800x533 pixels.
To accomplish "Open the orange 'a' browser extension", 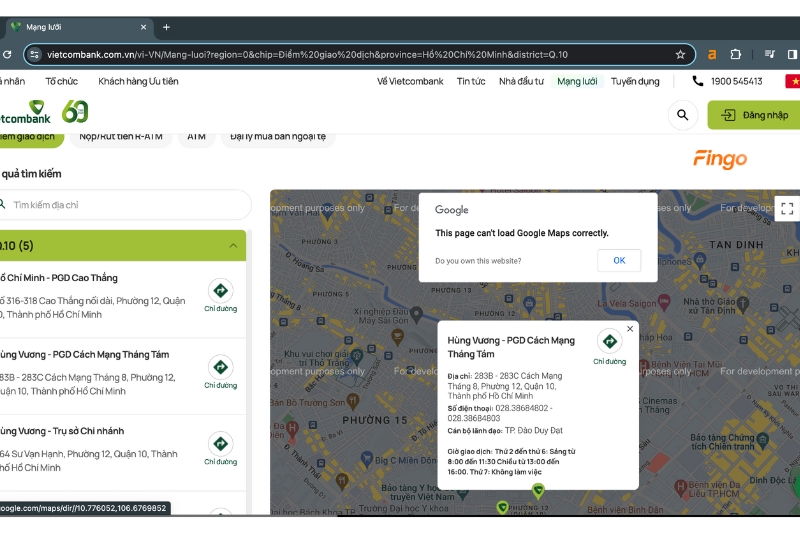I will [712, 55].
